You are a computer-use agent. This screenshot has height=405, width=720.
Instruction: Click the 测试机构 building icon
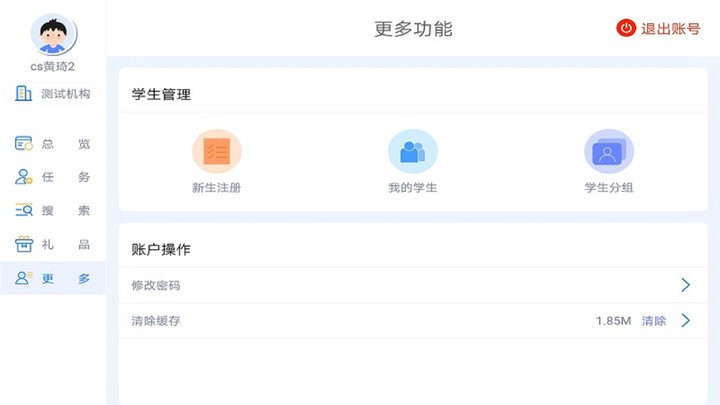point(23,93)
